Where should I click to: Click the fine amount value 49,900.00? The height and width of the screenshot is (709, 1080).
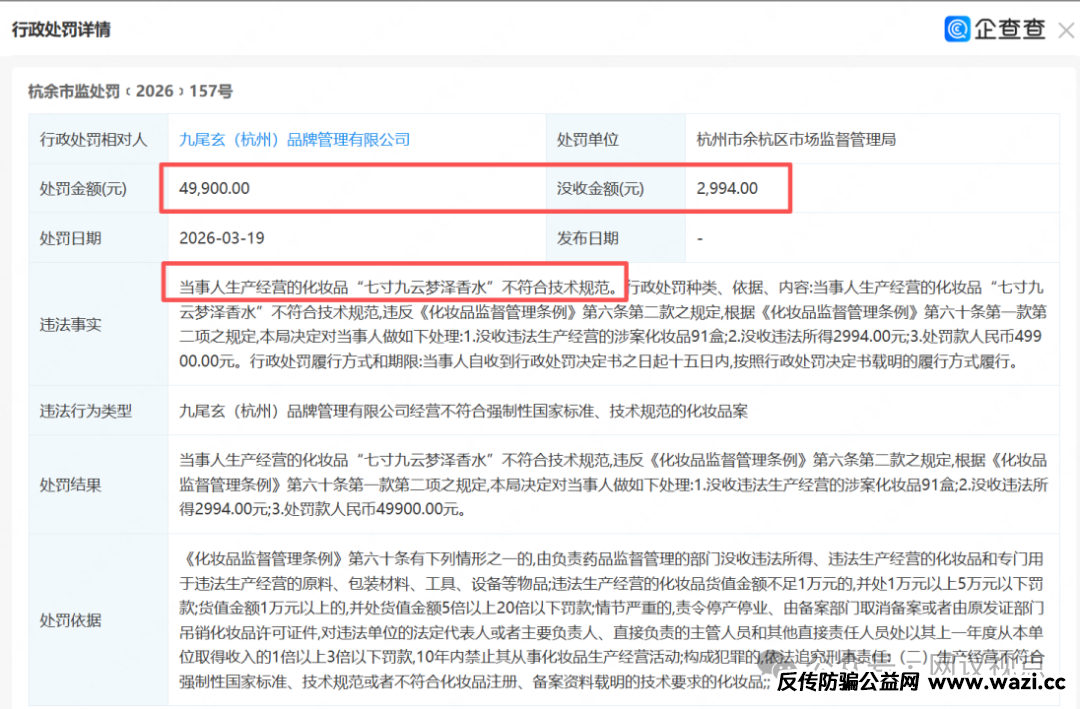point(214,188)
